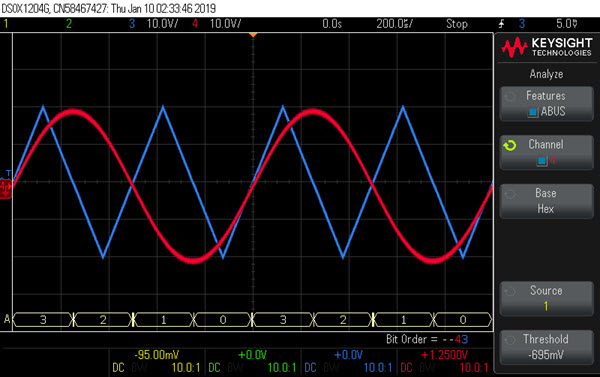Click the rising edge trigger icon
The height and width of the screenshot is (377, 600).
pyautogui.click(x=501, y=24)
